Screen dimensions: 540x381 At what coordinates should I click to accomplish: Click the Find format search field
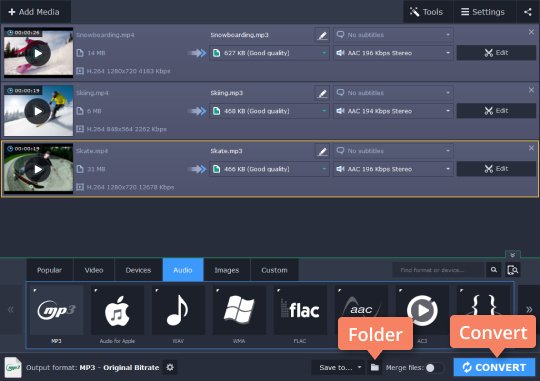click(438, 270)
